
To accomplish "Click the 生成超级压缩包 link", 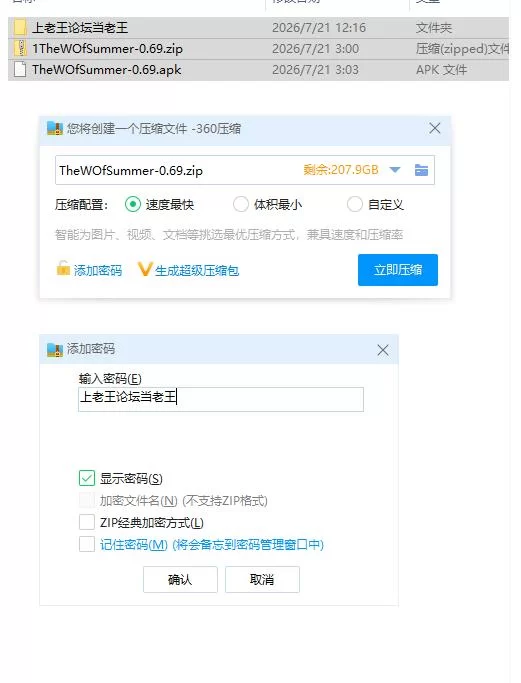I will [x=197, y=270].
